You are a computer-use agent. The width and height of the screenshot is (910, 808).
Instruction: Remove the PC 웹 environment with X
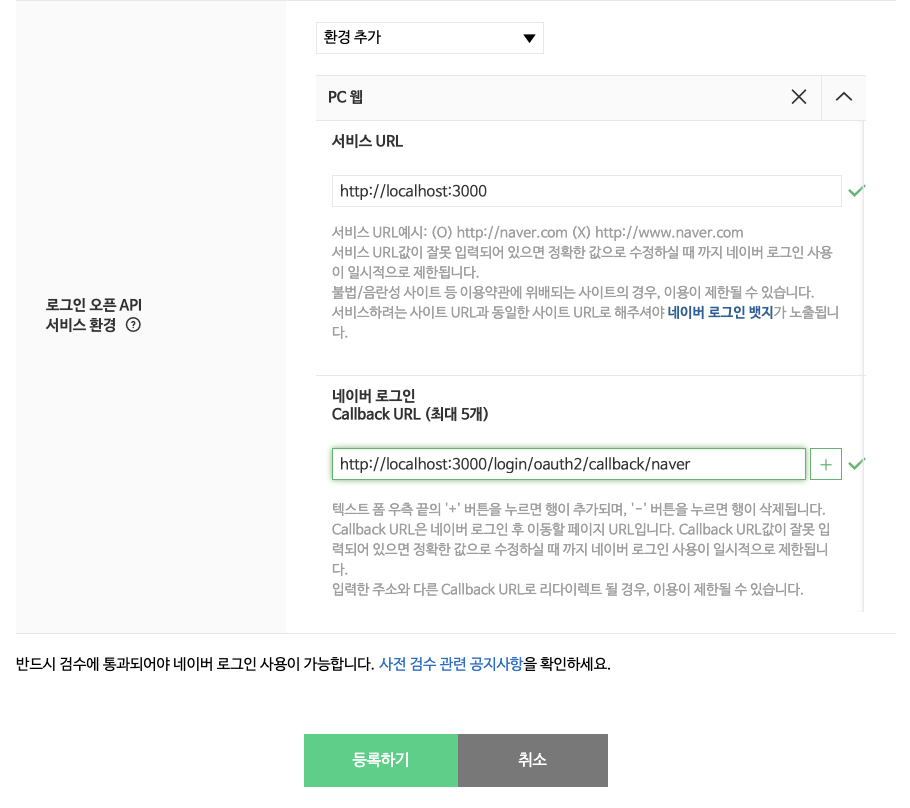(799, 97)
